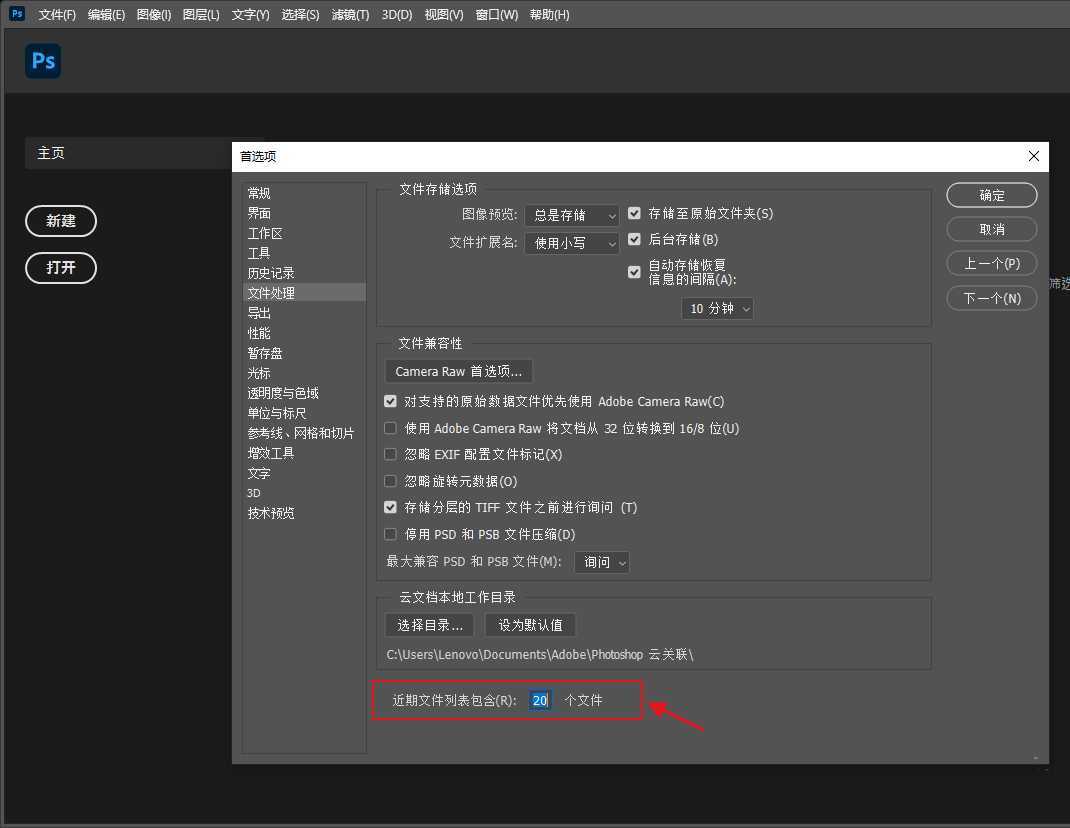Click the 确定 button to confirm preferences
Viewport: 1070px width, 828px height.
(x=991, y=195)
